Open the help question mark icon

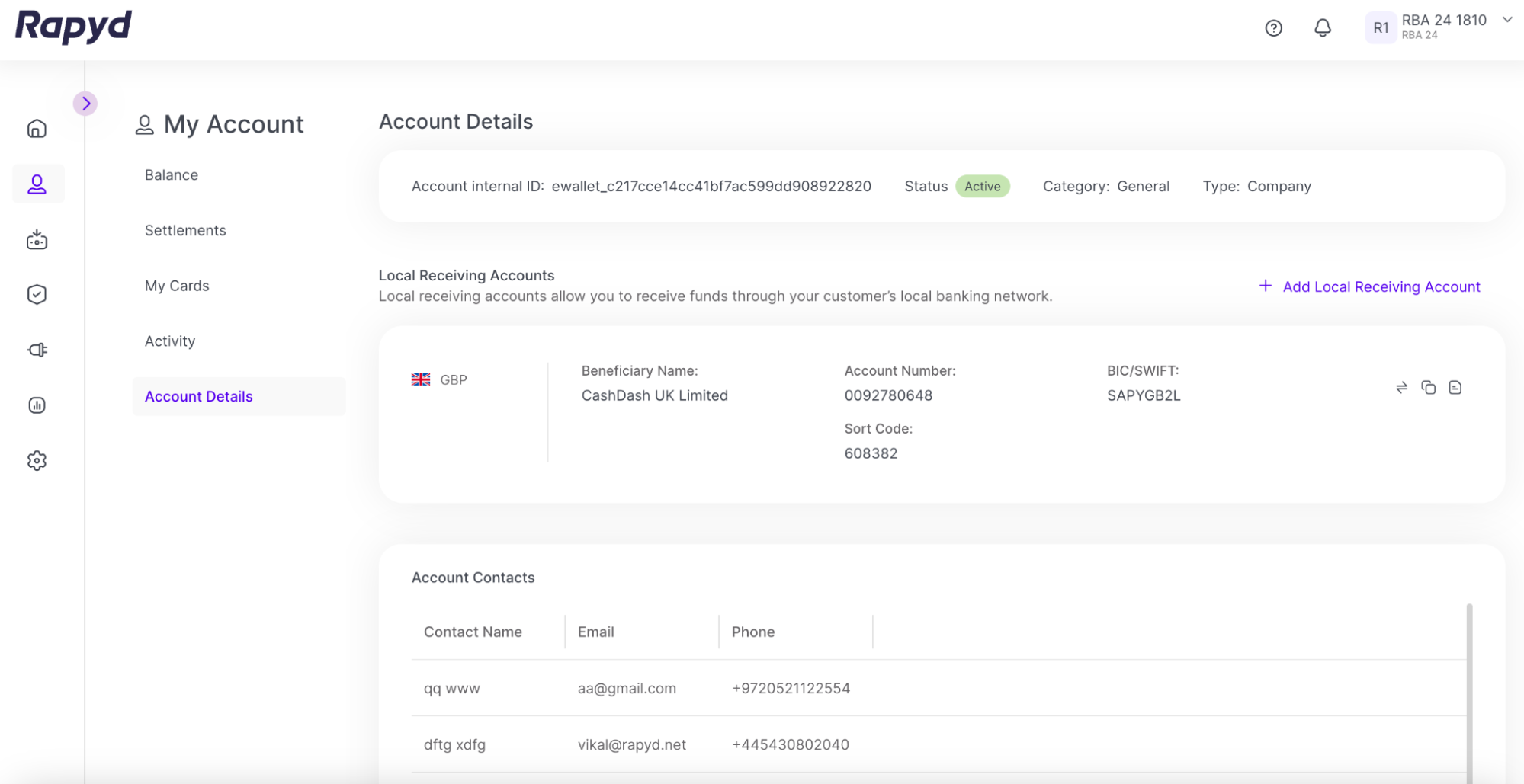point(1273,28)
